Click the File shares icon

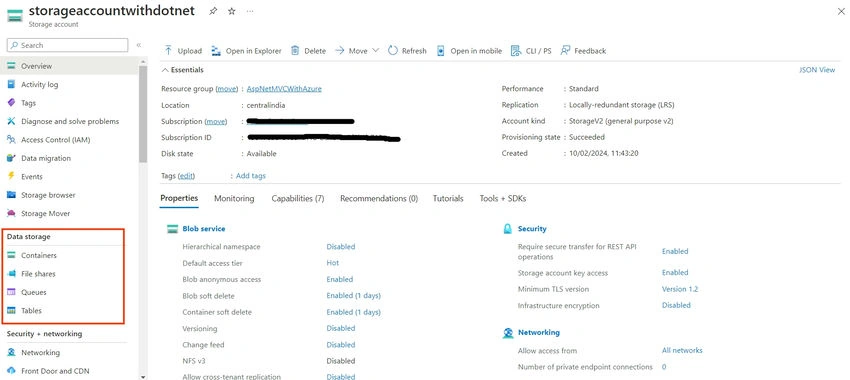[x=11, y=274]
